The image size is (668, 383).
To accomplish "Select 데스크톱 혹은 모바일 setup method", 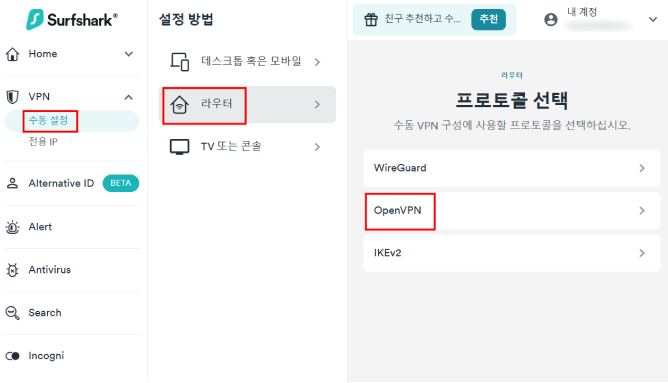I will [x=247, y=62].
